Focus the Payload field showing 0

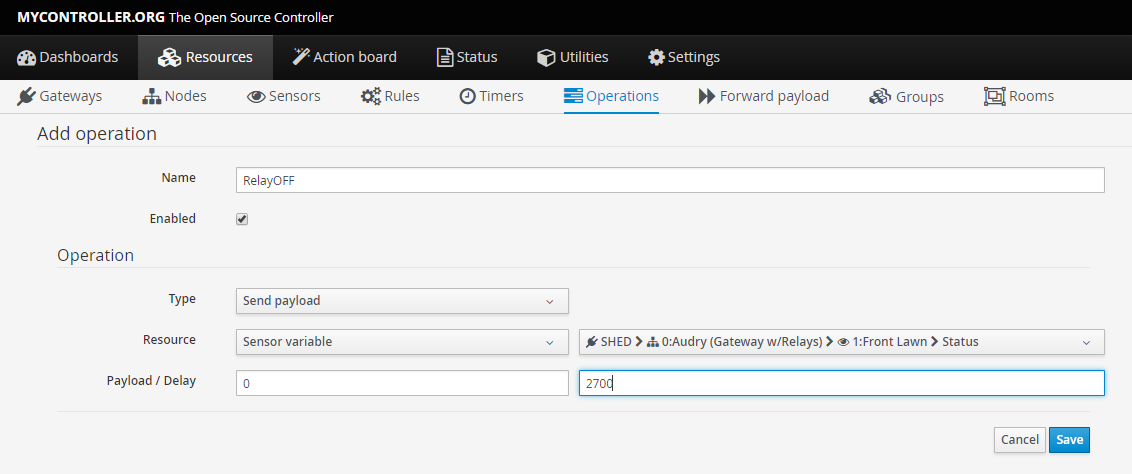pyautogui.click(x=402, y=383)
